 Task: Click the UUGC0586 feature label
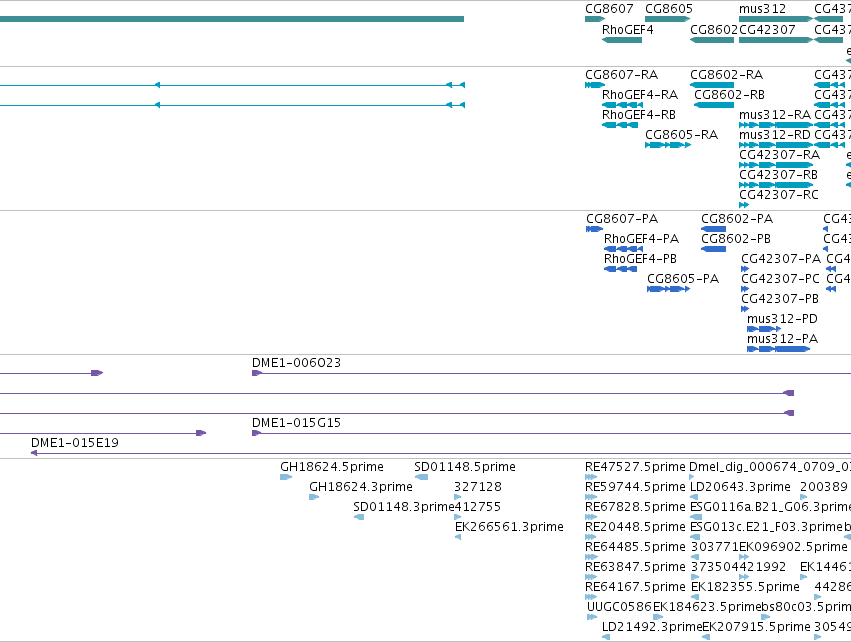619,607
